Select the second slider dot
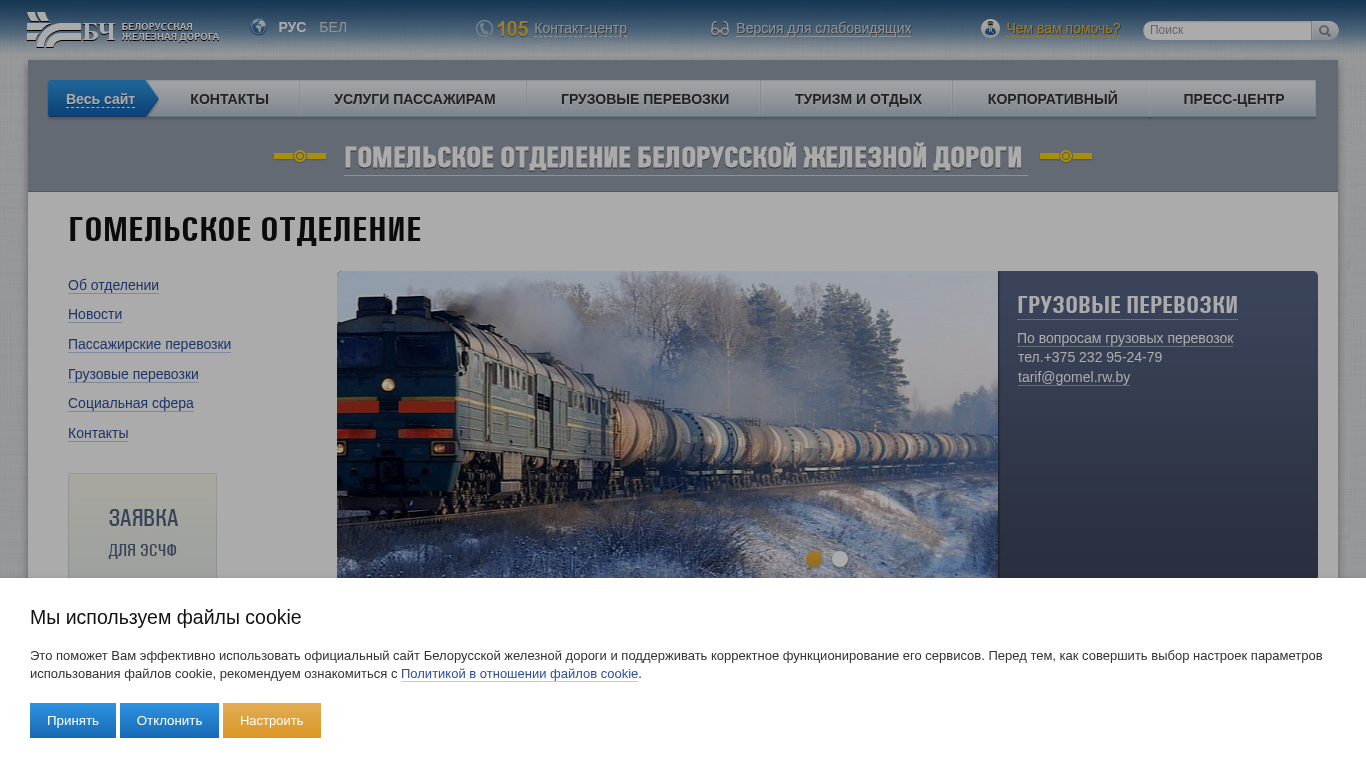Screen dimensions: 1366x768 (840, 559)
